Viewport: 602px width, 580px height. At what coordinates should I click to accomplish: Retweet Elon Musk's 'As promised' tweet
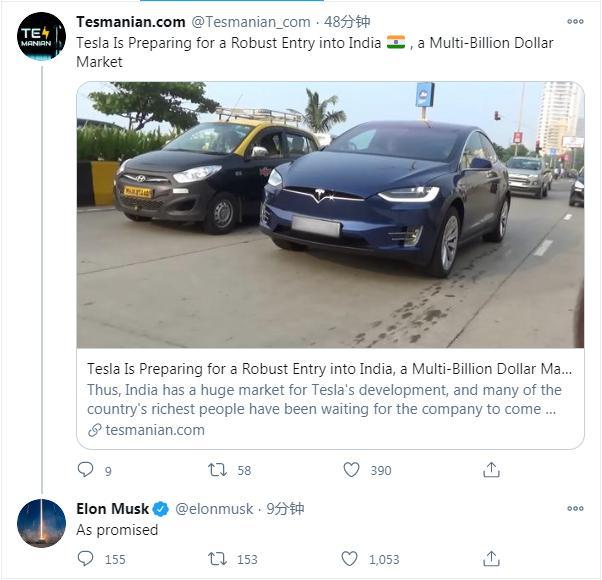[217, 559]
